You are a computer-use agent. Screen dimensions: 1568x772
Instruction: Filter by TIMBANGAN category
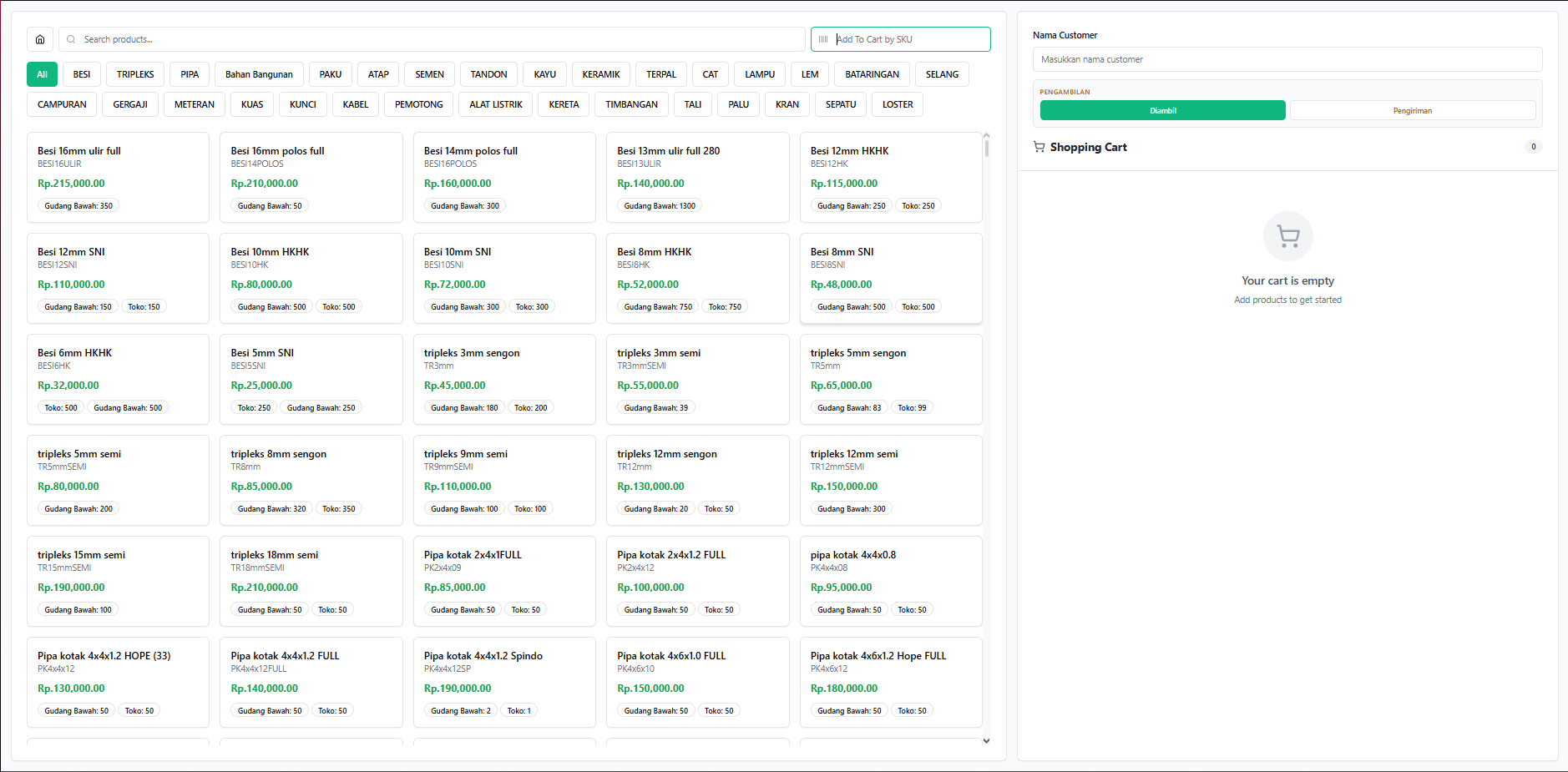coord(632,104)
